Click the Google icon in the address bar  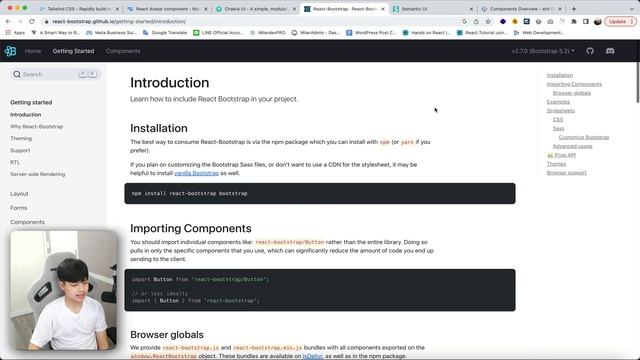[464, 21]
